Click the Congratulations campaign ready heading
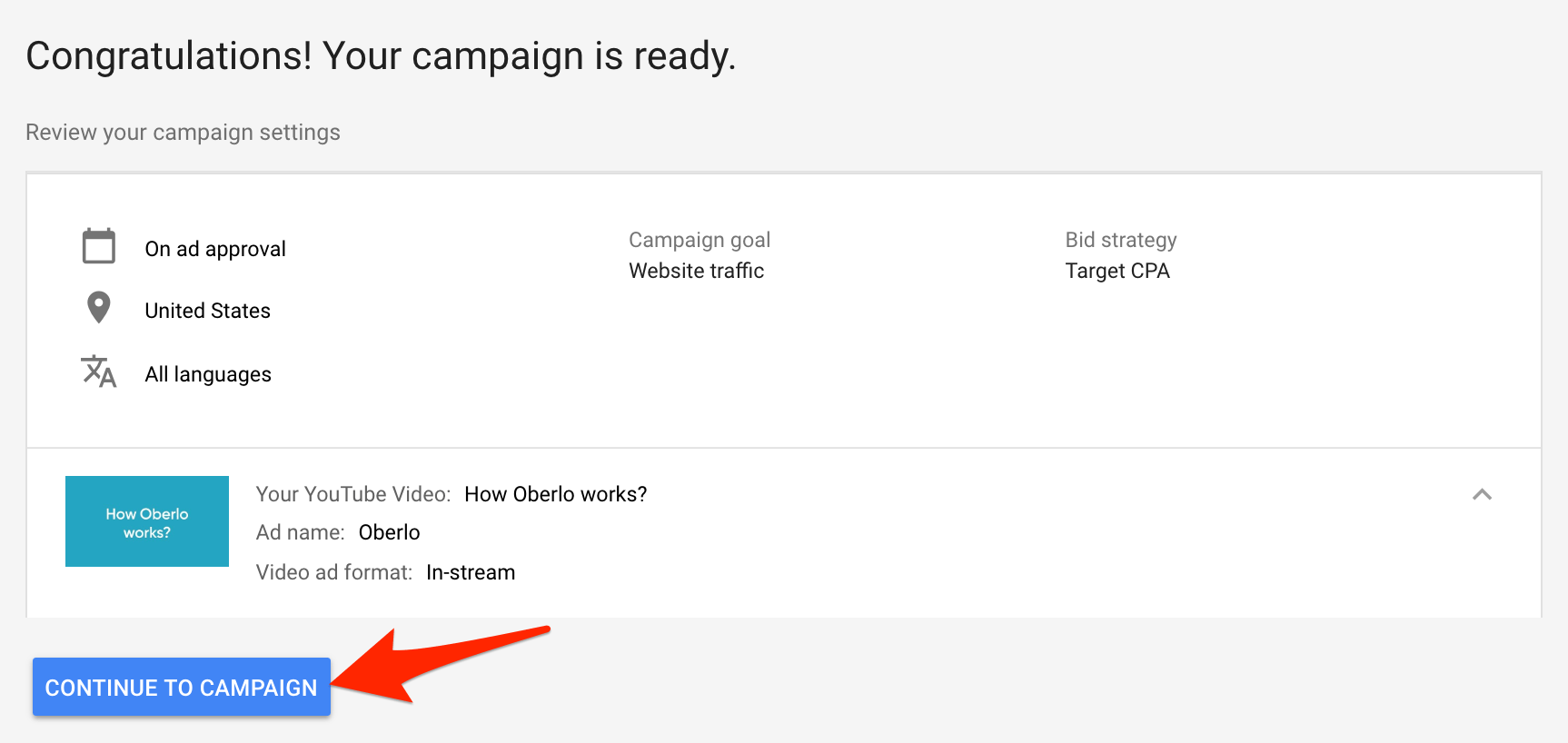Viewport: 1568px width, 743px height. (381, 56)
